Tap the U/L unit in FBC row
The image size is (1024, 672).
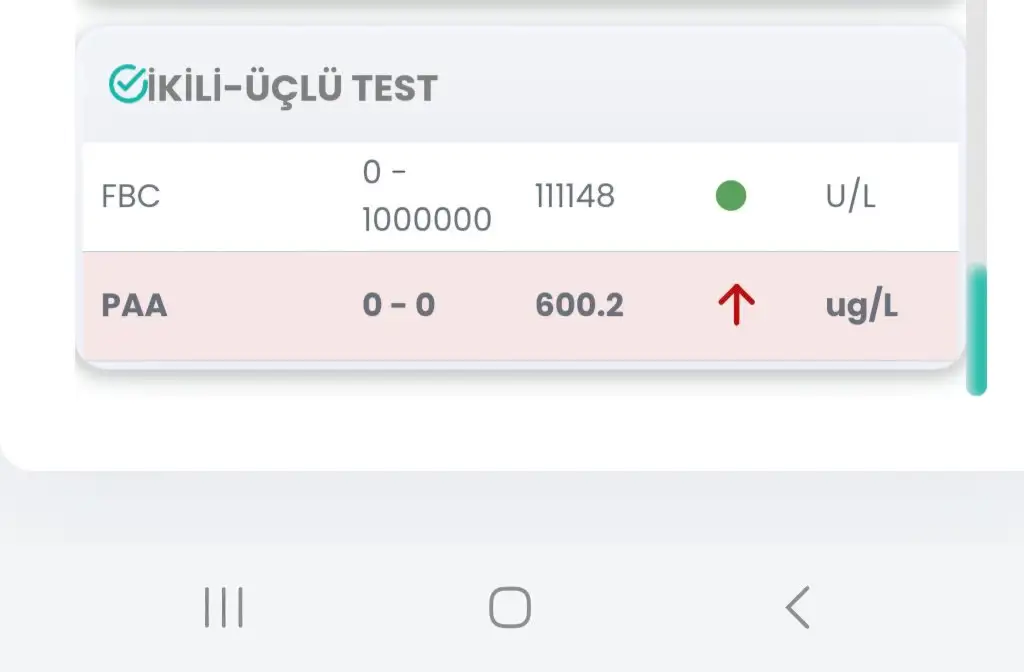(x=850, y=196)
